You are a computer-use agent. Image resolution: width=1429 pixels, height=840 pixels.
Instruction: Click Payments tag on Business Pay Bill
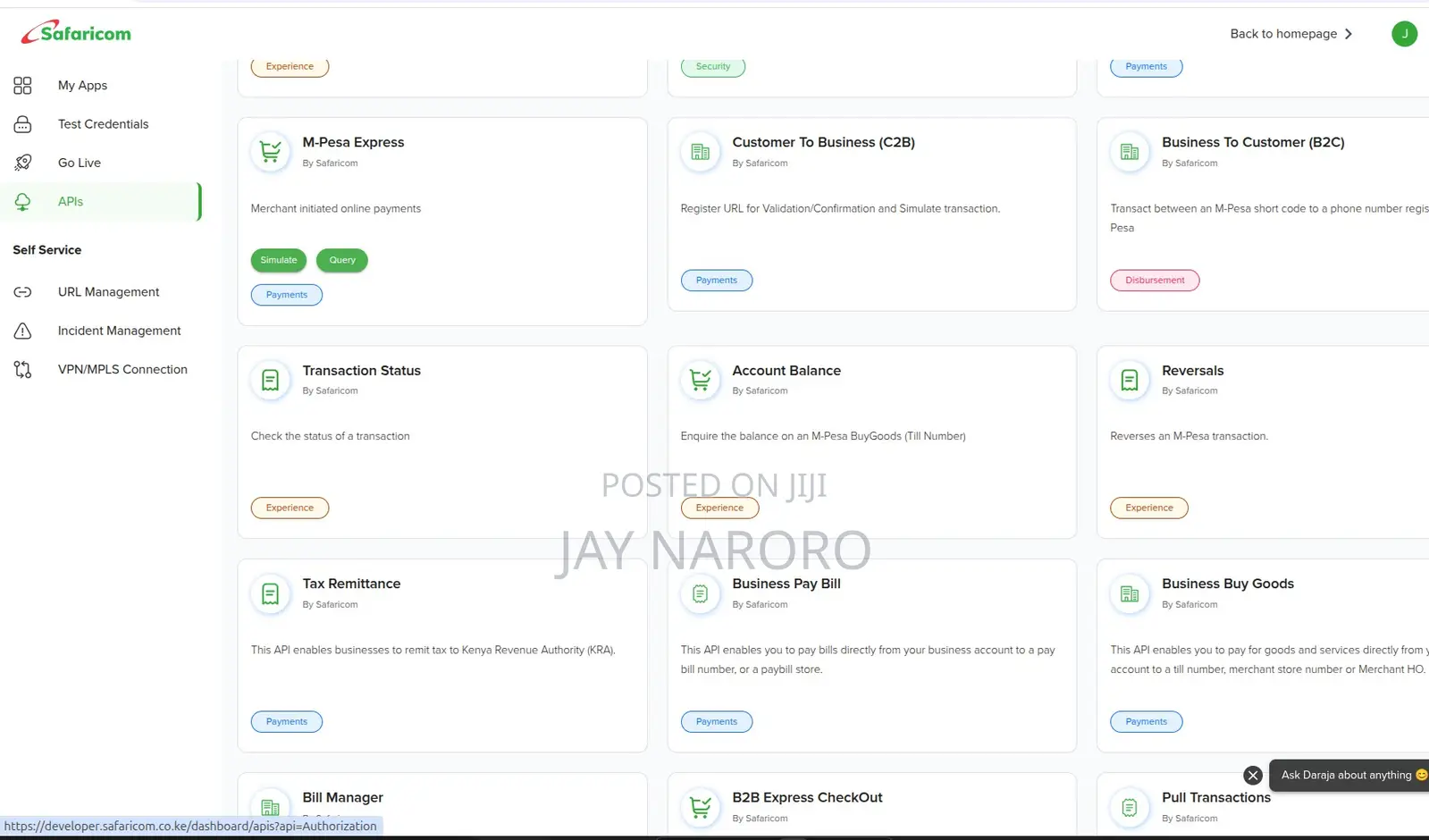pos(717,721)
